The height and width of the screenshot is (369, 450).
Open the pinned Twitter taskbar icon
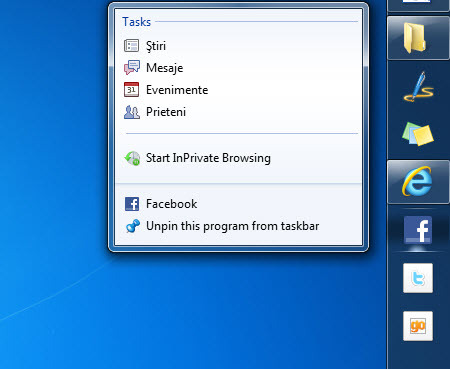coord(418,278)
